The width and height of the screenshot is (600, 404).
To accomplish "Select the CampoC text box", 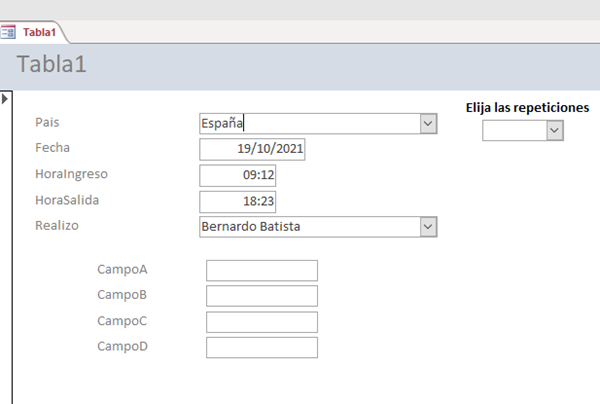I will click(261, 322).
